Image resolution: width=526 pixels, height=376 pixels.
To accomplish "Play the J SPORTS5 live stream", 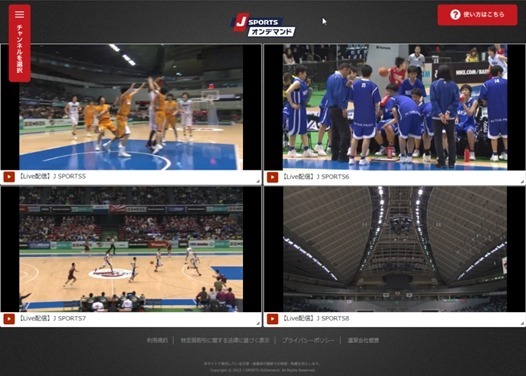I will tap(9, 176).
